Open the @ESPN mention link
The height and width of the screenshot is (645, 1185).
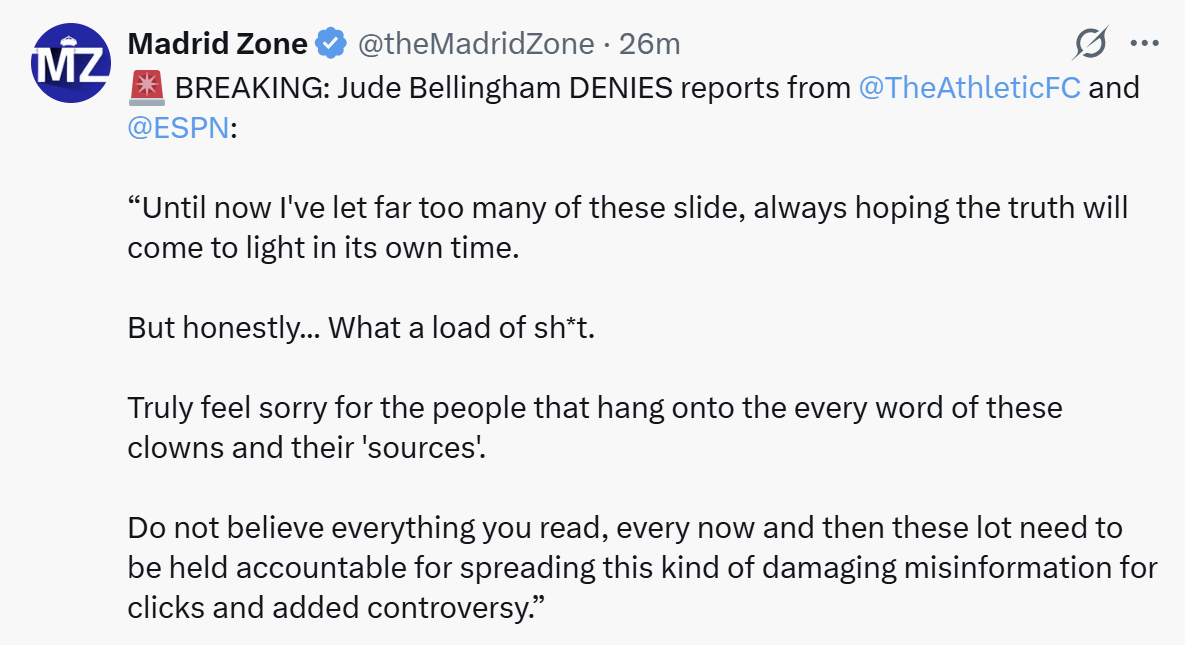pos(178,130)
